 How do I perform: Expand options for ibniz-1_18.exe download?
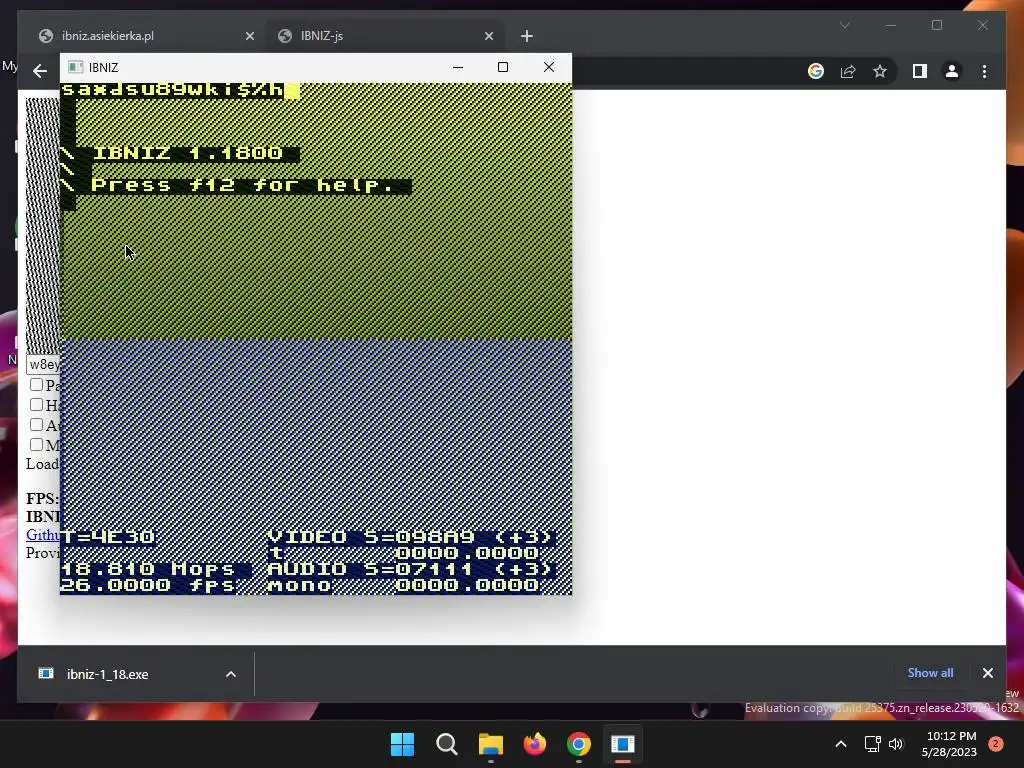coord(231,674)
